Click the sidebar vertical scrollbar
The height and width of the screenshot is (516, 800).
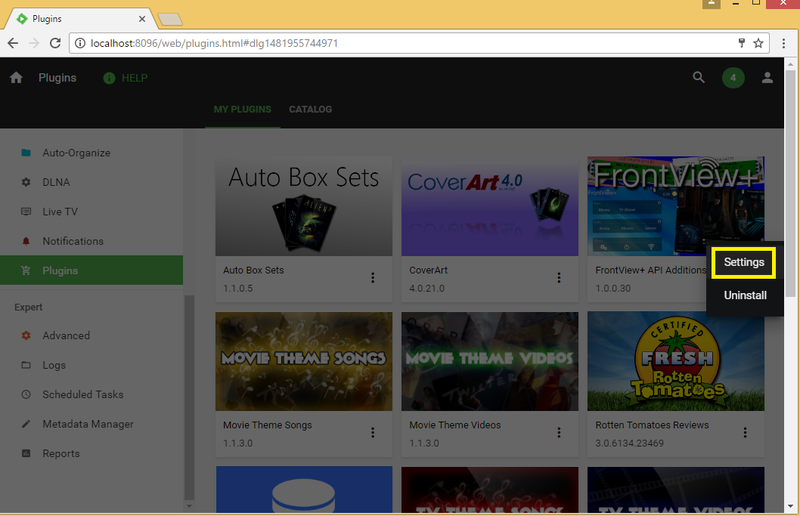pos(189,398)
